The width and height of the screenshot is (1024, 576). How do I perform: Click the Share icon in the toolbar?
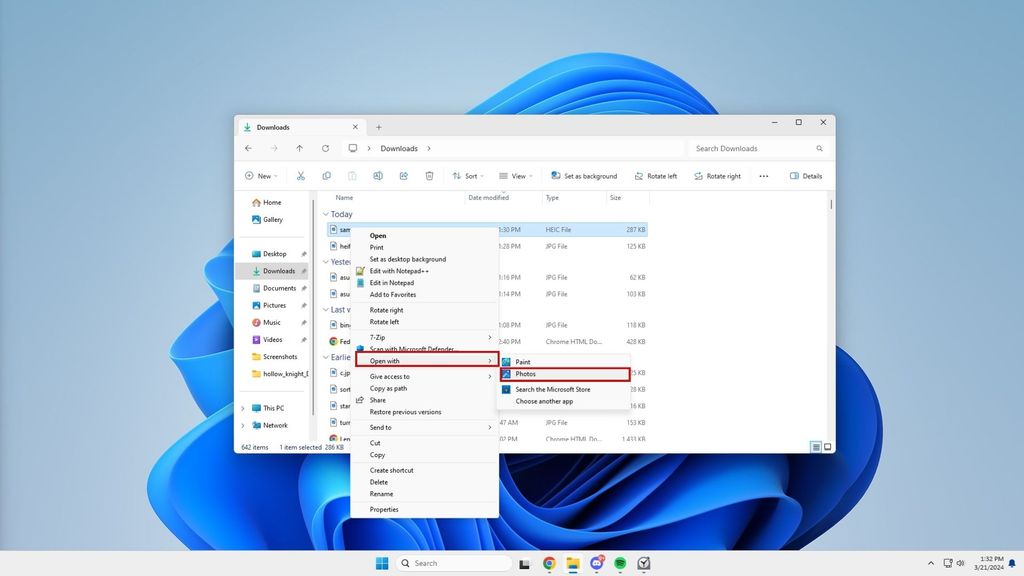point(404,175)
